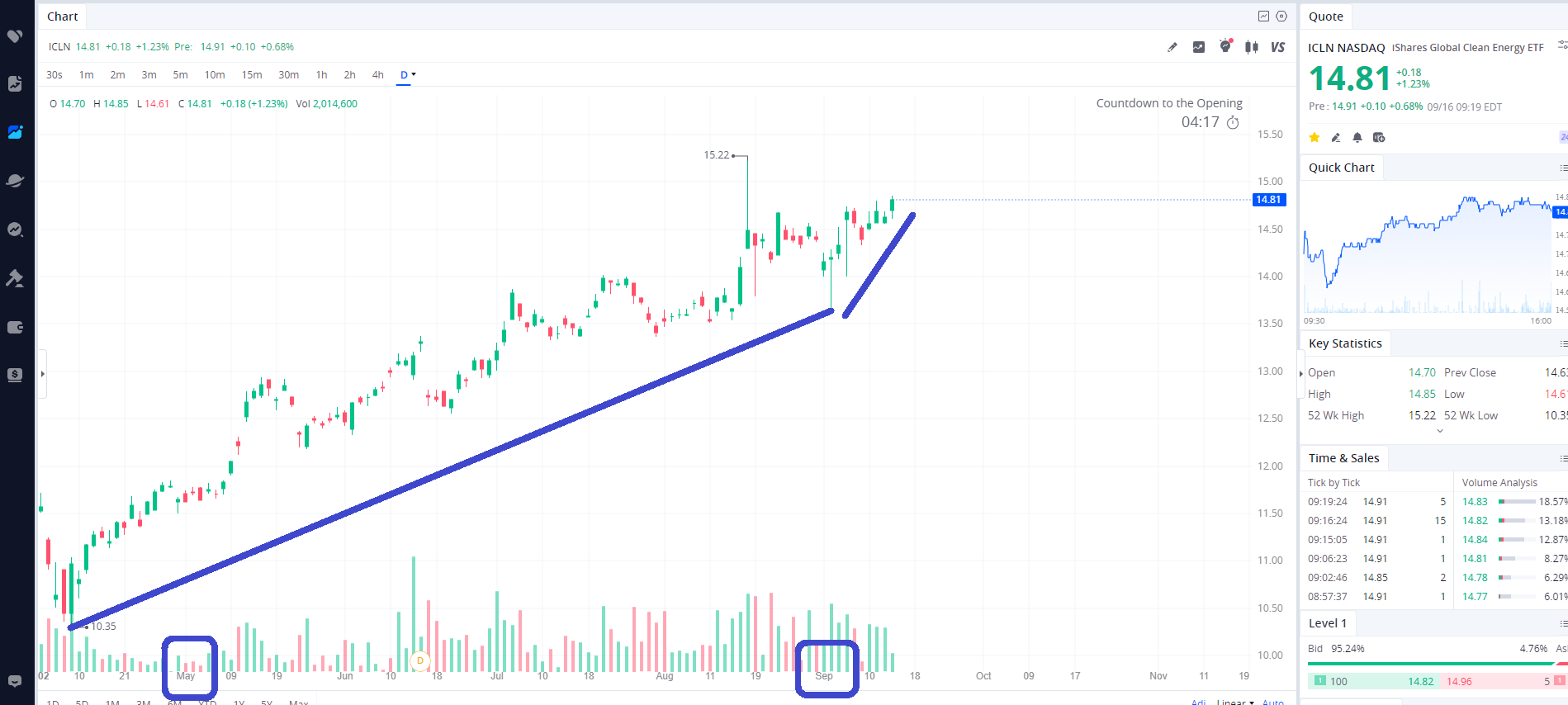Click the Volume Analysis header
The height and width of the screenshot is (705, 1568).
click(1499, 483)
